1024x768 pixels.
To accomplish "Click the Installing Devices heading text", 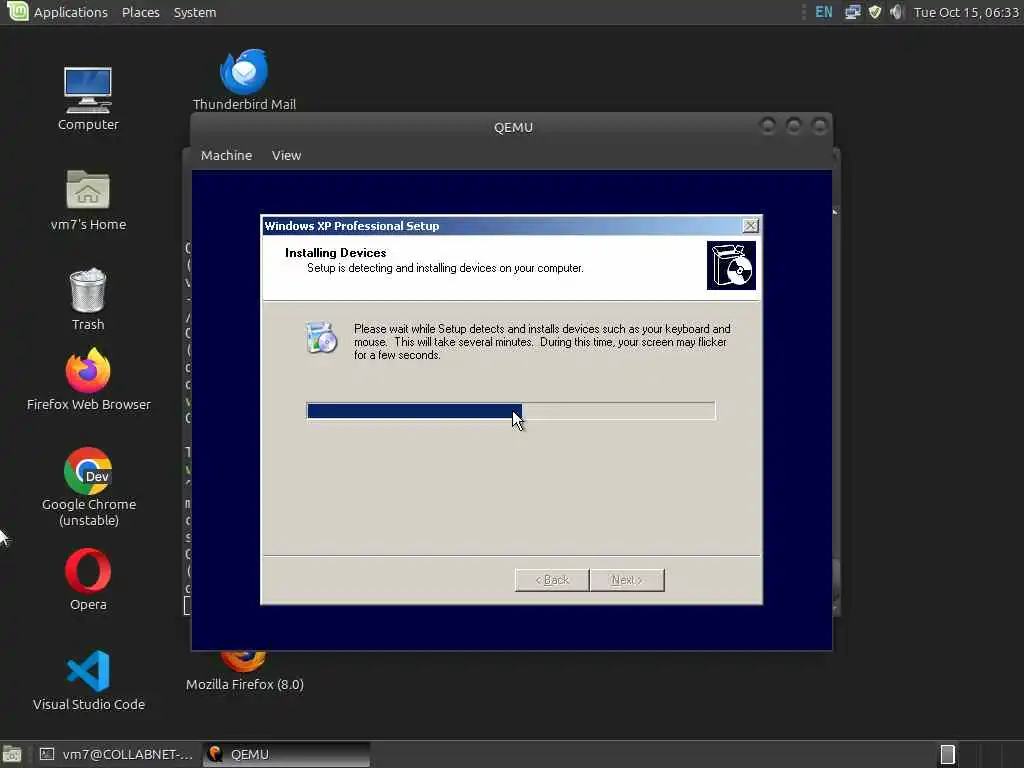I will coord(335,253).
